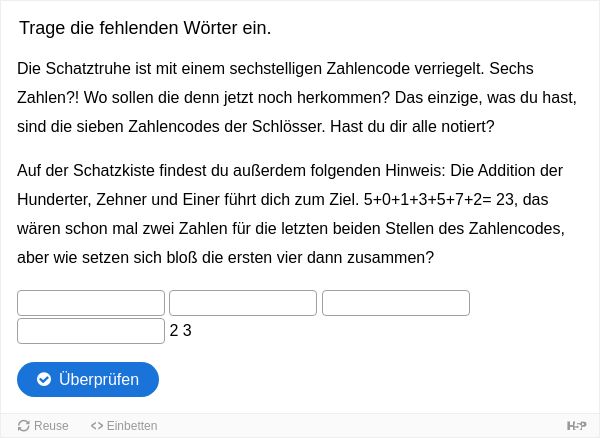Click the "2 3" text after the field

(x=181, y=331)
